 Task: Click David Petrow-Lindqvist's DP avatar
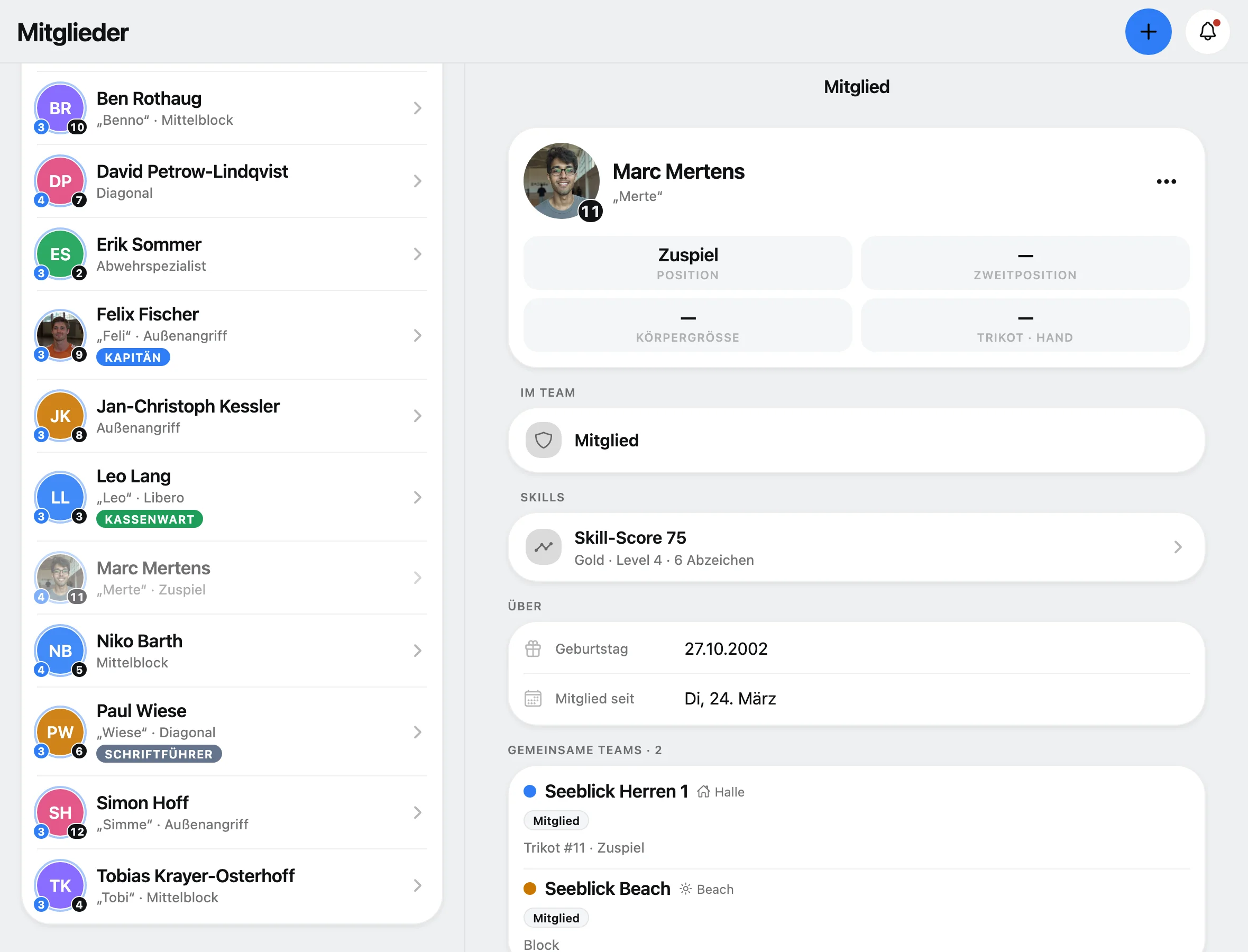point(60,181)
